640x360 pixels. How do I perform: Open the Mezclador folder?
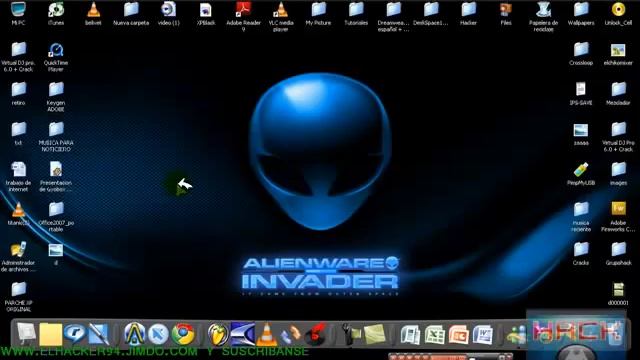click(x=618, y=90)
